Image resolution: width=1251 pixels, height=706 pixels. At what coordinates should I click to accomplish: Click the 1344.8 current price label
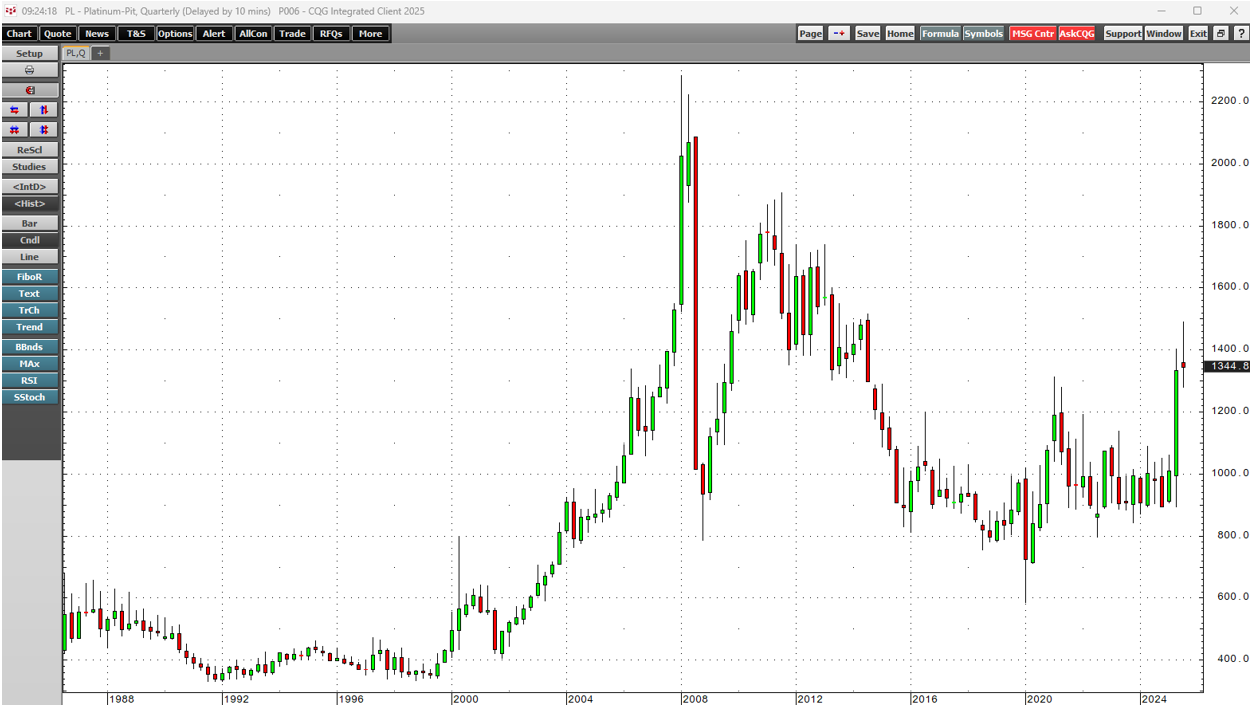[x=1228, y=367]
